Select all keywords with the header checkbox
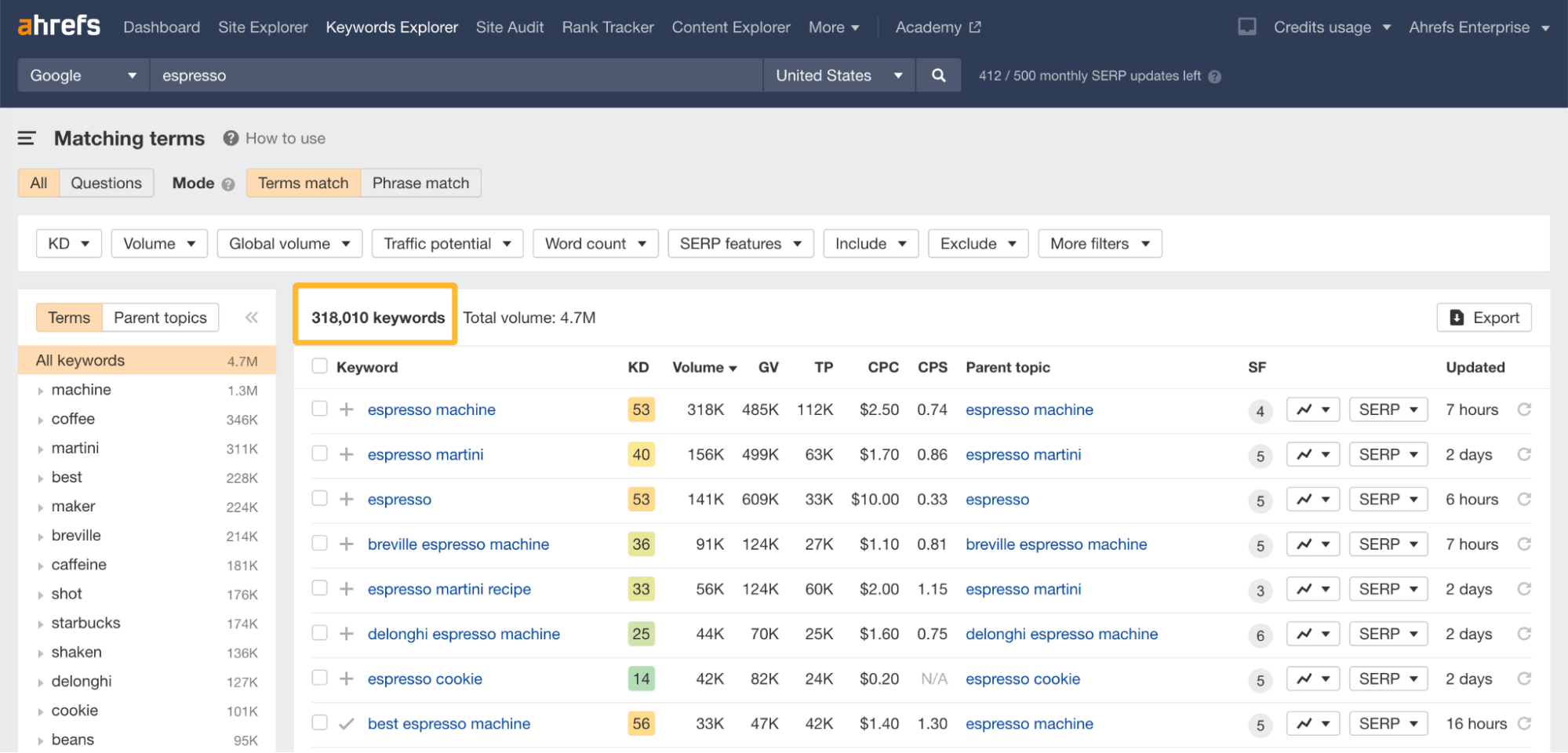This screenshot has height=753, width=1568. pyautogui.click(x=319, y=366)
